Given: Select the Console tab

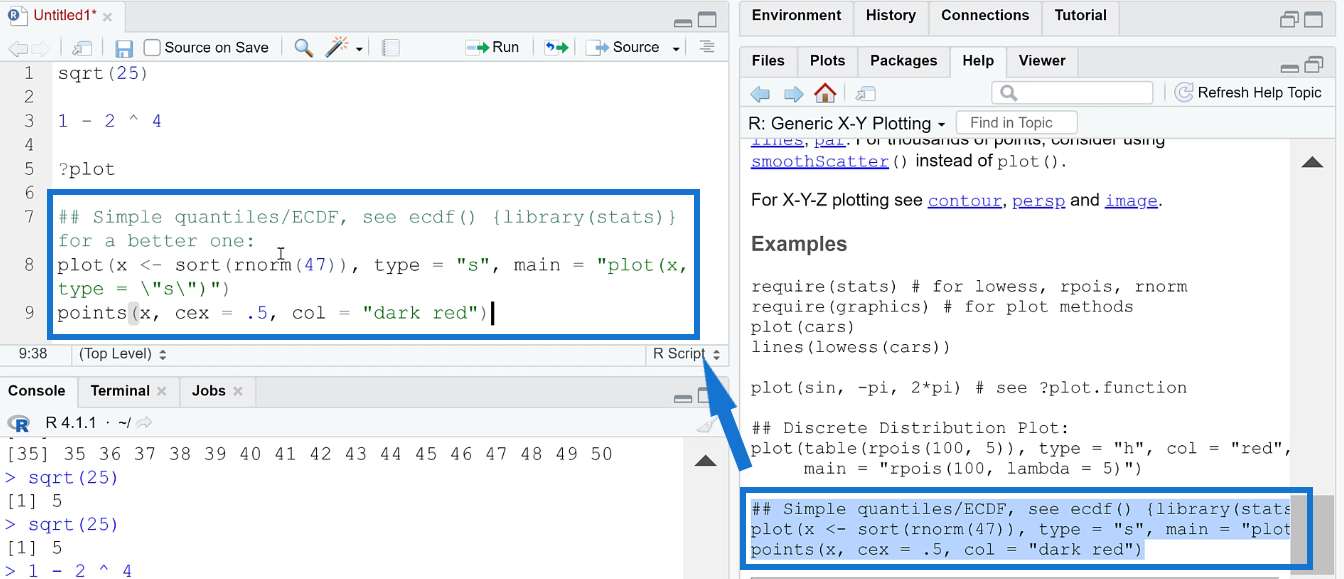Looking at the screenshot, I should [x=37, y=391].
